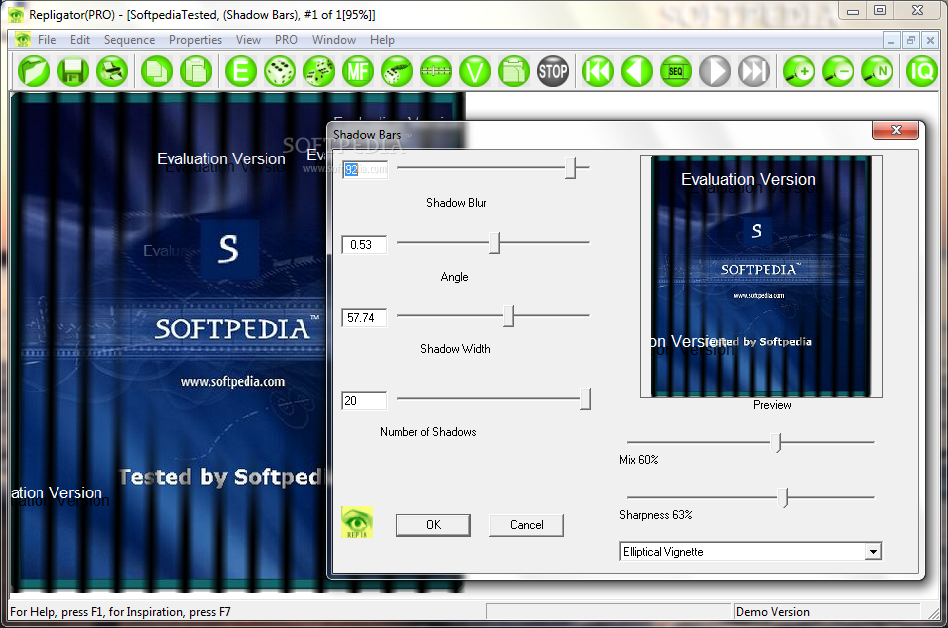948x628 pixels.
Task: Click the Number of Shadows slider handle
Action: tap(585, 399)
